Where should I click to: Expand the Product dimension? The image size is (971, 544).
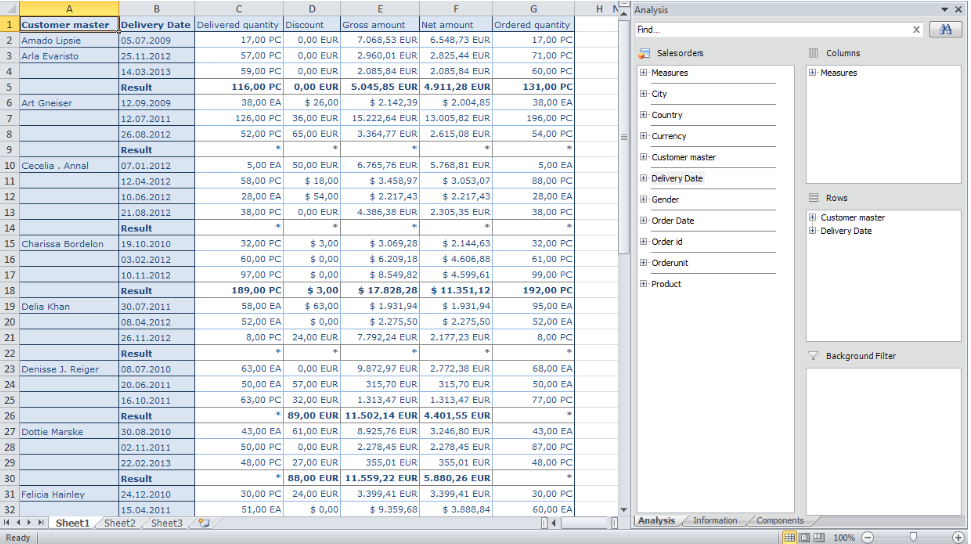pos(643,283)
